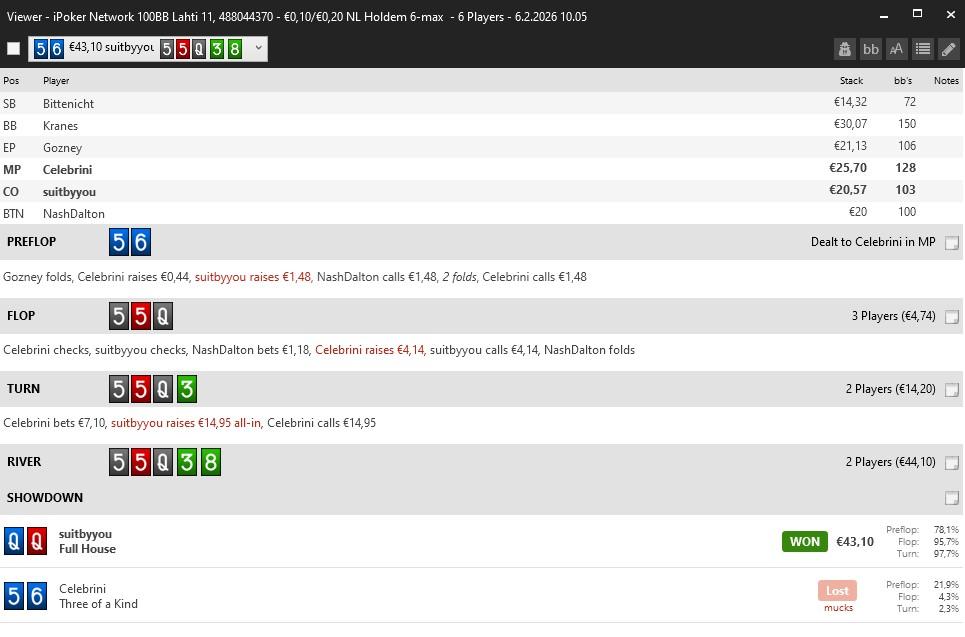Click the pencil edit icon
The width and height of the screenshot is (965, 637).
click(x=949, y=49)
